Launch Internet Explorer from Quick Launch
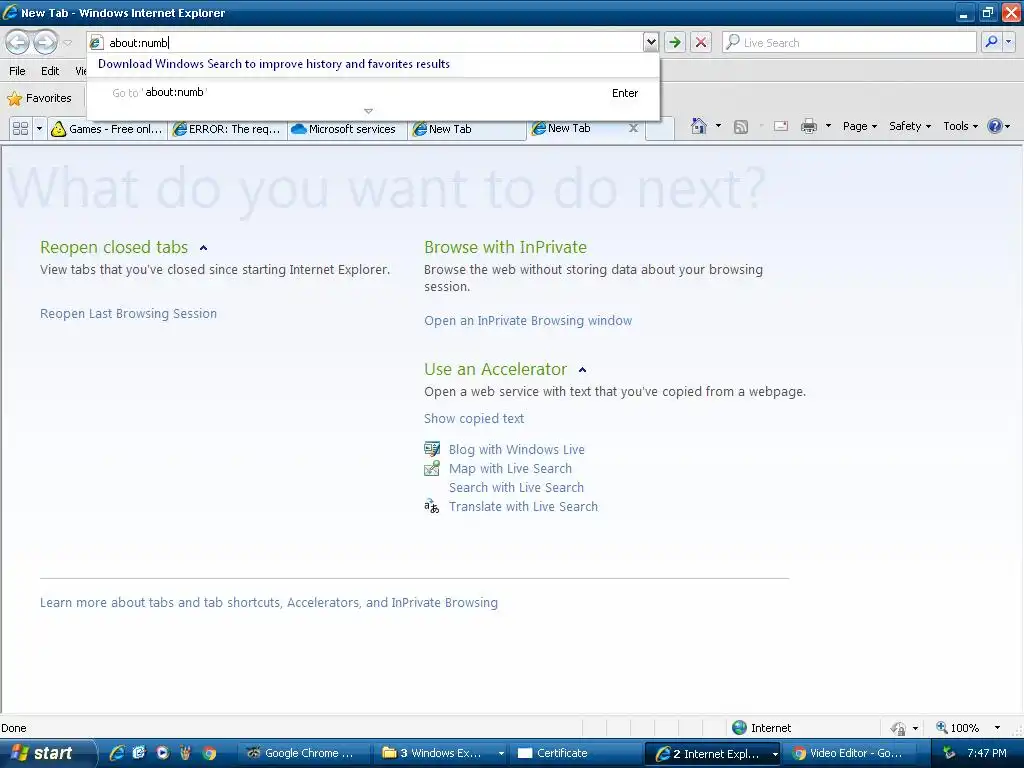The height and width of the screenshot is (768, 1024). (117, 753)
